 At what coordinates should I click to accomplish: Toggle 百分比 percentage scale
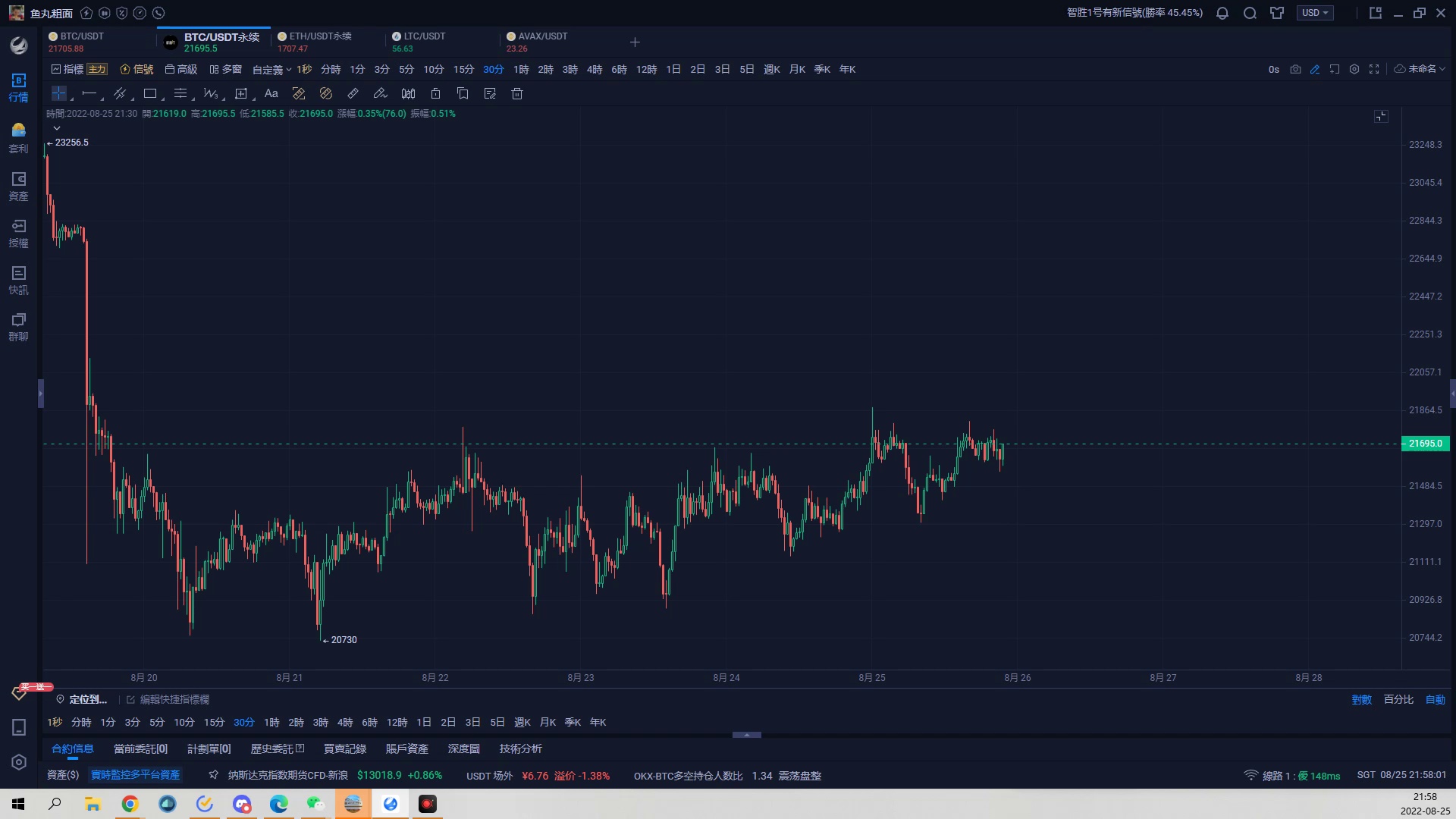point(1398,699)
